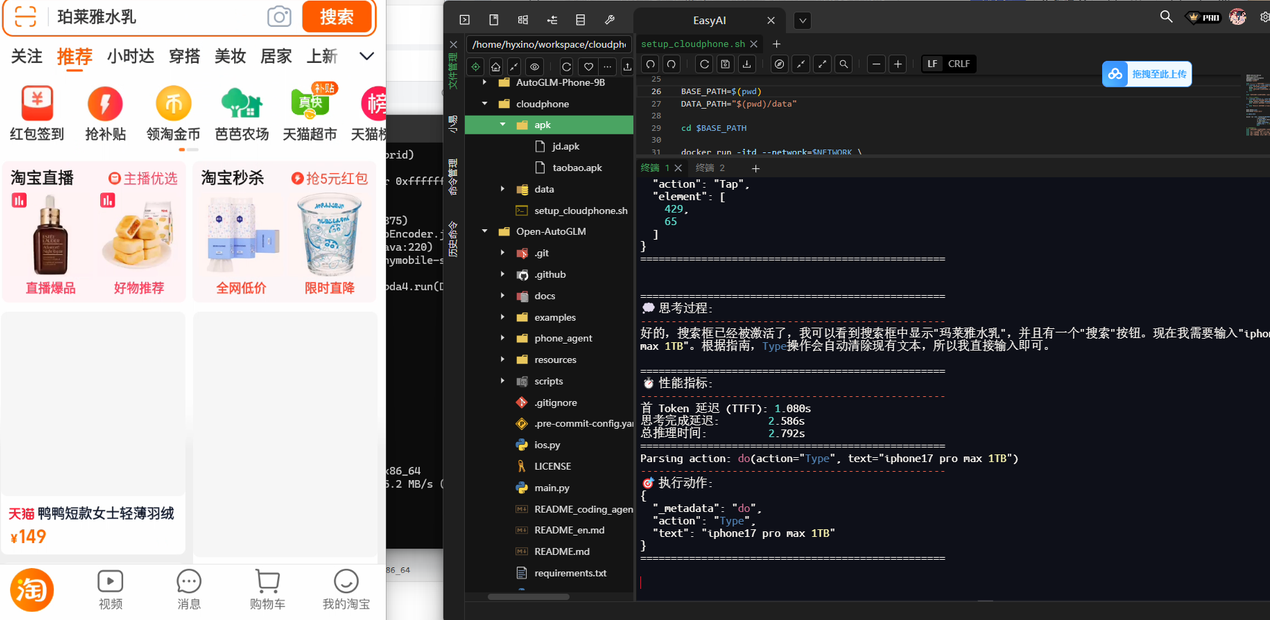The image size is (1270, 620).
Task: Click the magnifier search icon in EasyAI header
Action: click(1166, 16)
